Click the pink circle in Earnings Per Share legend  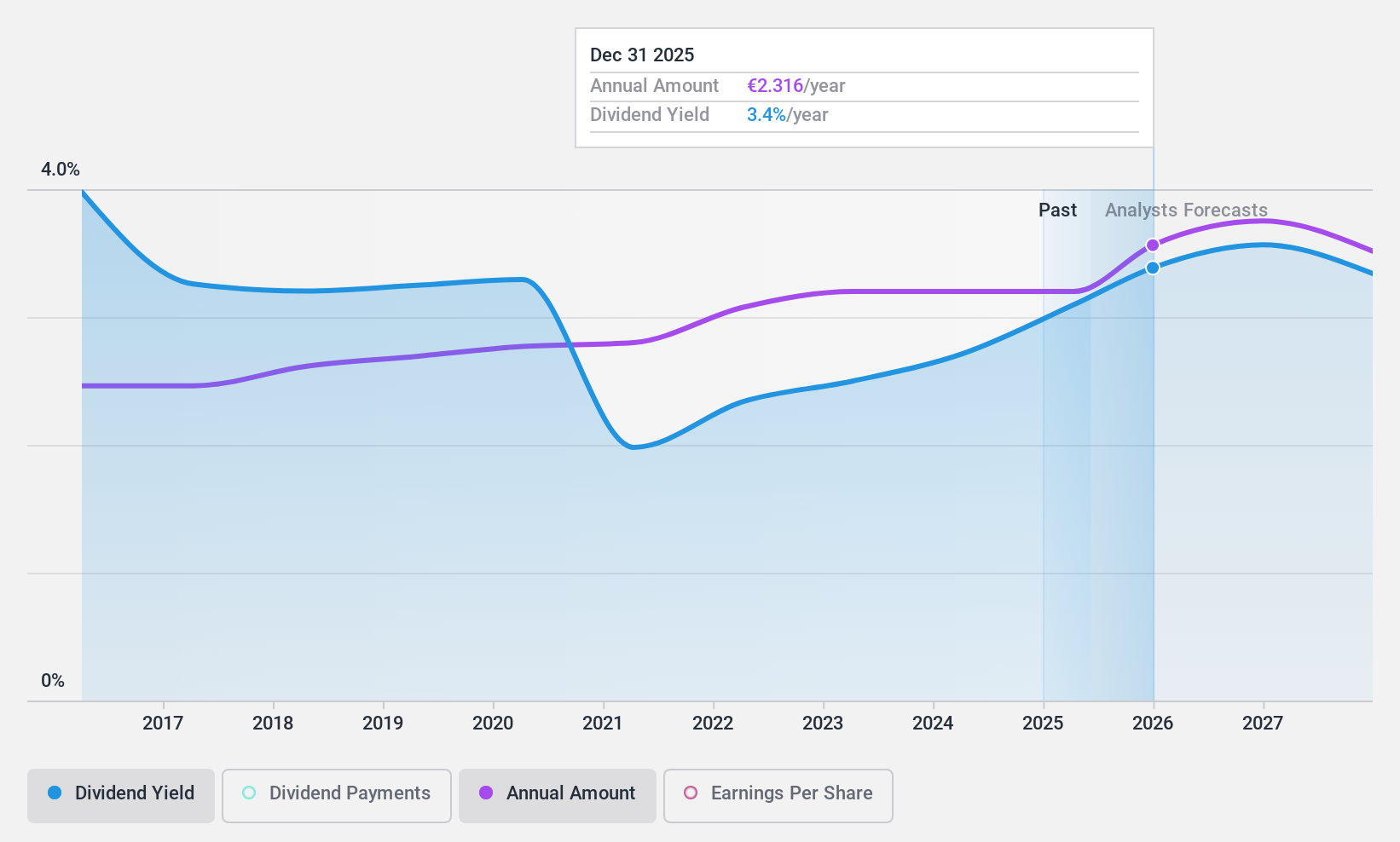coord(691,793)
